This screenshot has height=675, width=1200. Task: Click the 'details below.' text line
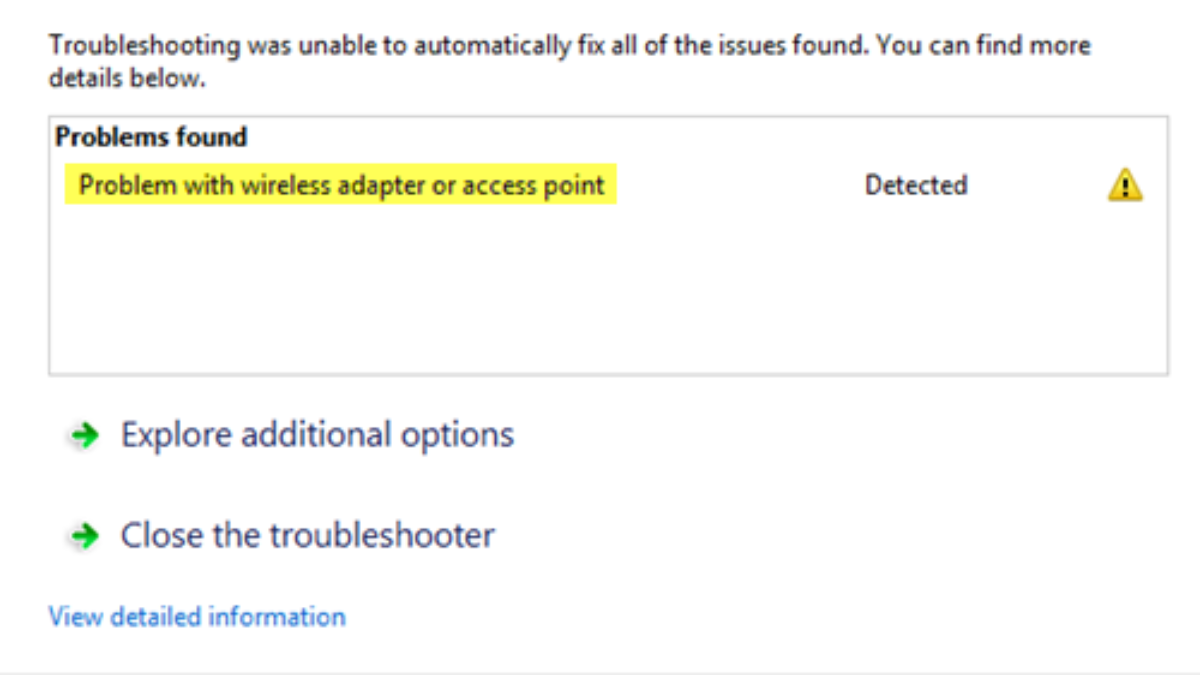click(127, 78)
